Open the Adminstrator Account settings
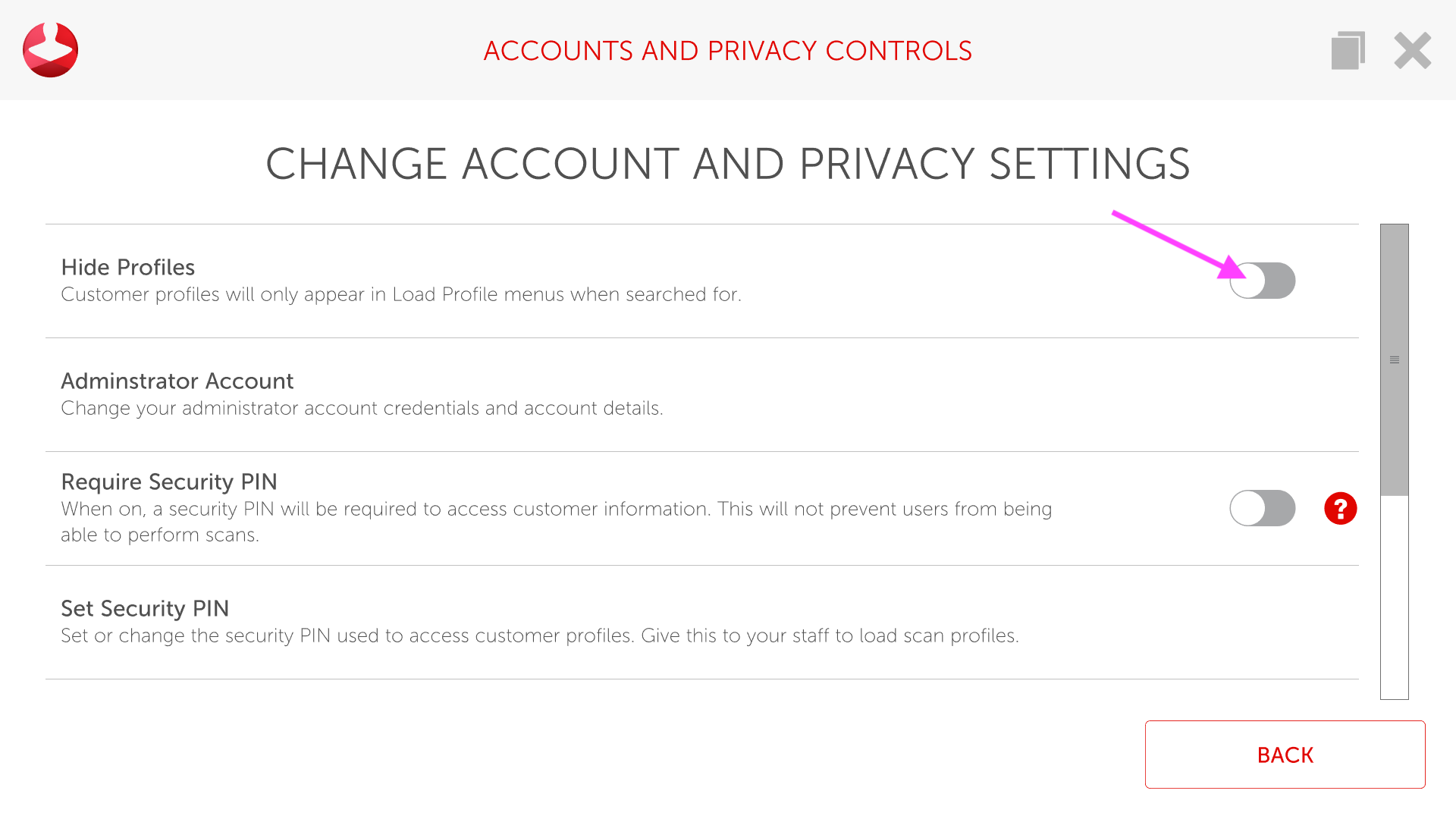 click(x=177, y=381)
